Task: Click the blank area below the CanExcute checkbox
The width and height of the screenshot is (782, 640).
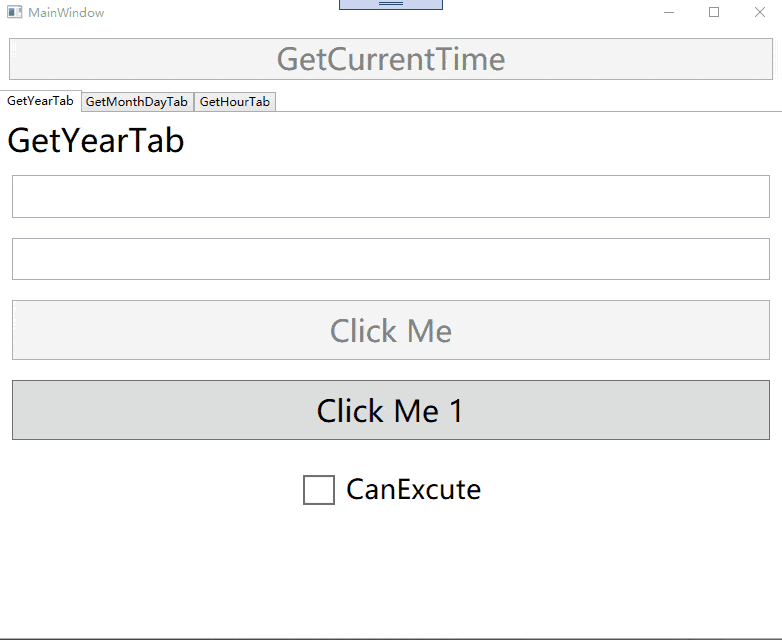Action: pos(391,569)
